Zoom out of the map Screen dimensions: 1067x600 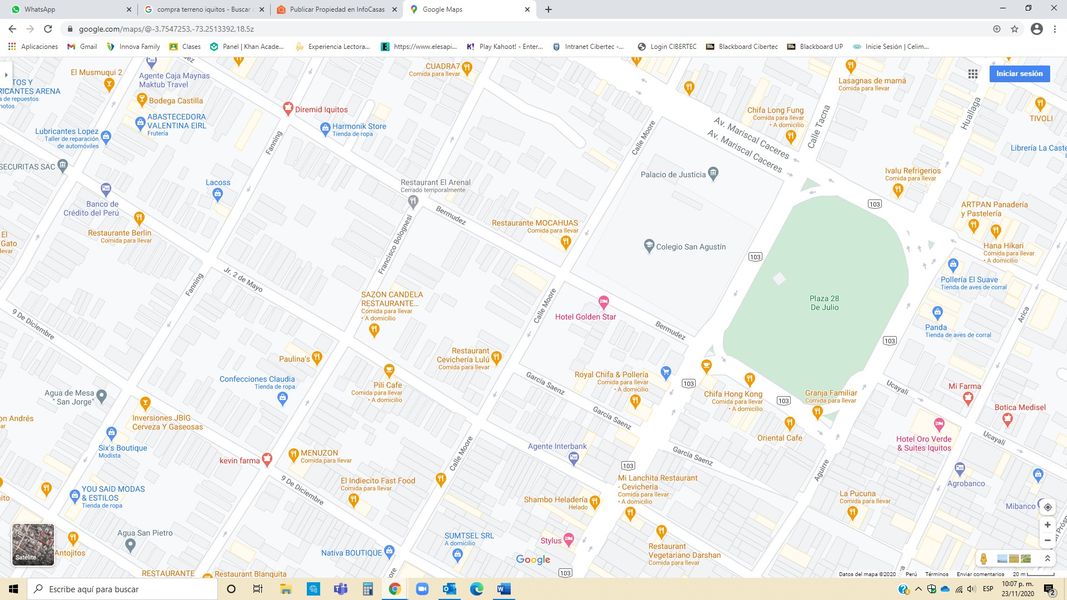pyautogui.click(x=1047, y=540)
